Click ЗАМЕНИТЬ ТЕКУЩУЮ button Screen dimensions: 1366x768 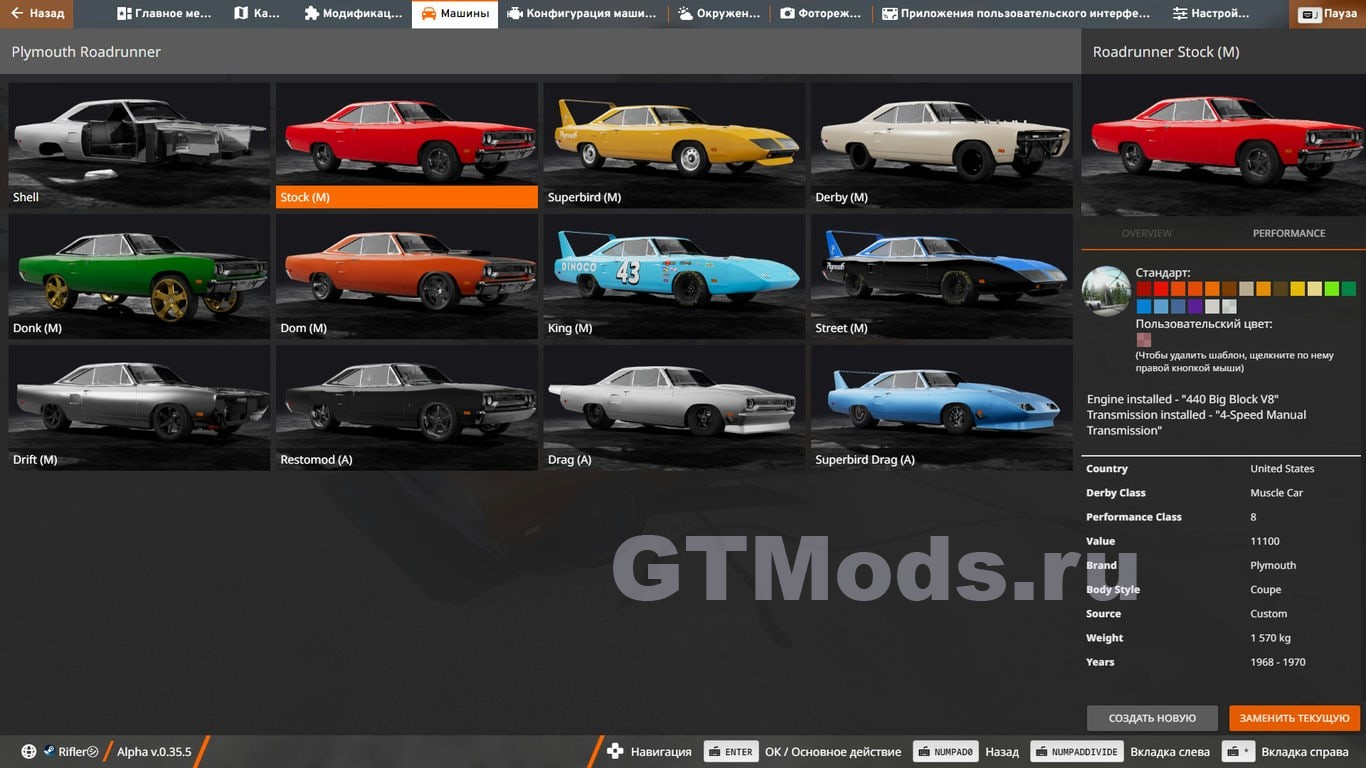1295,718
